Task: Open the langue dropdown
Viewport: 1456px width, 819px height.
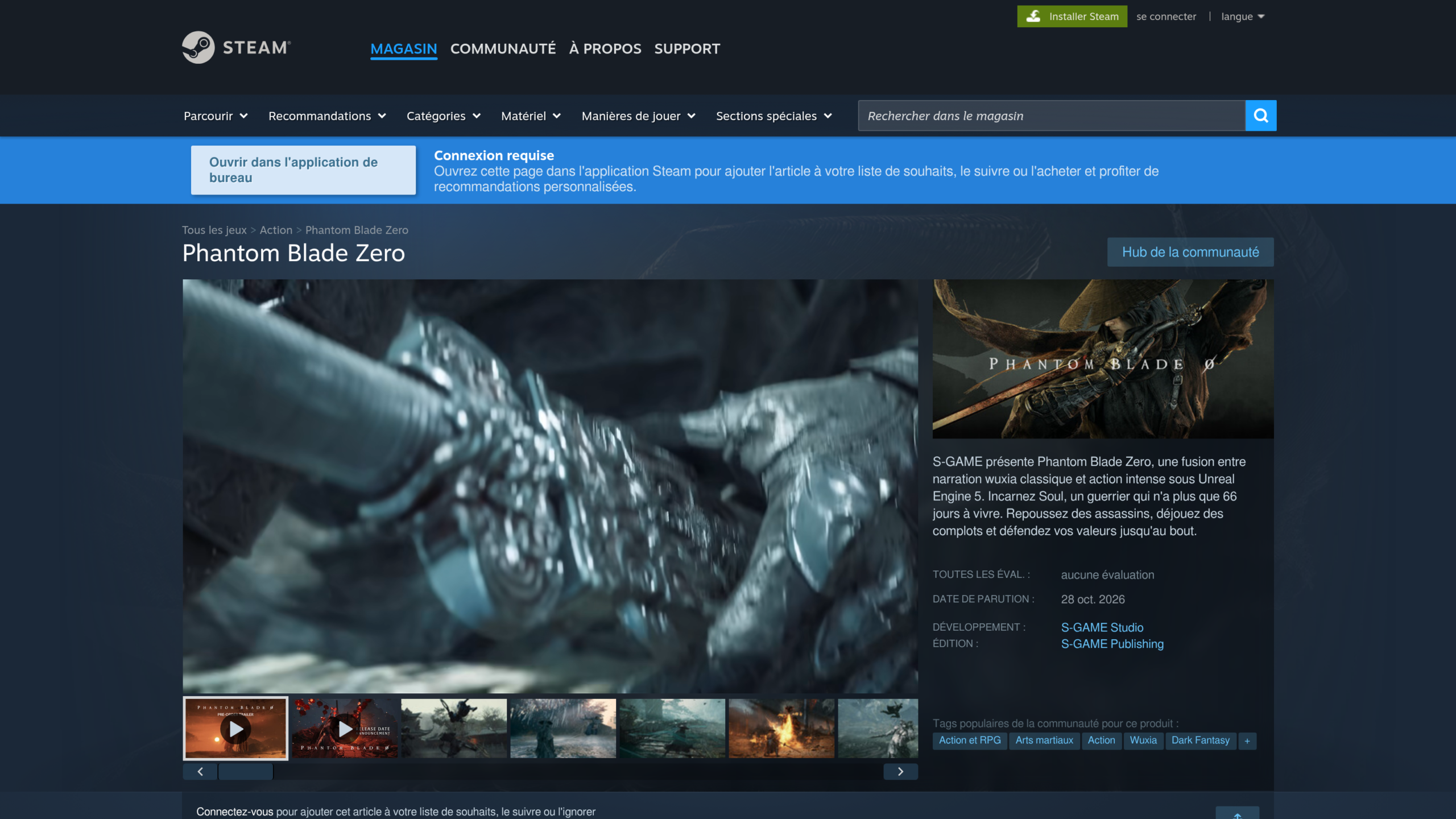Action: (1243, 16)
